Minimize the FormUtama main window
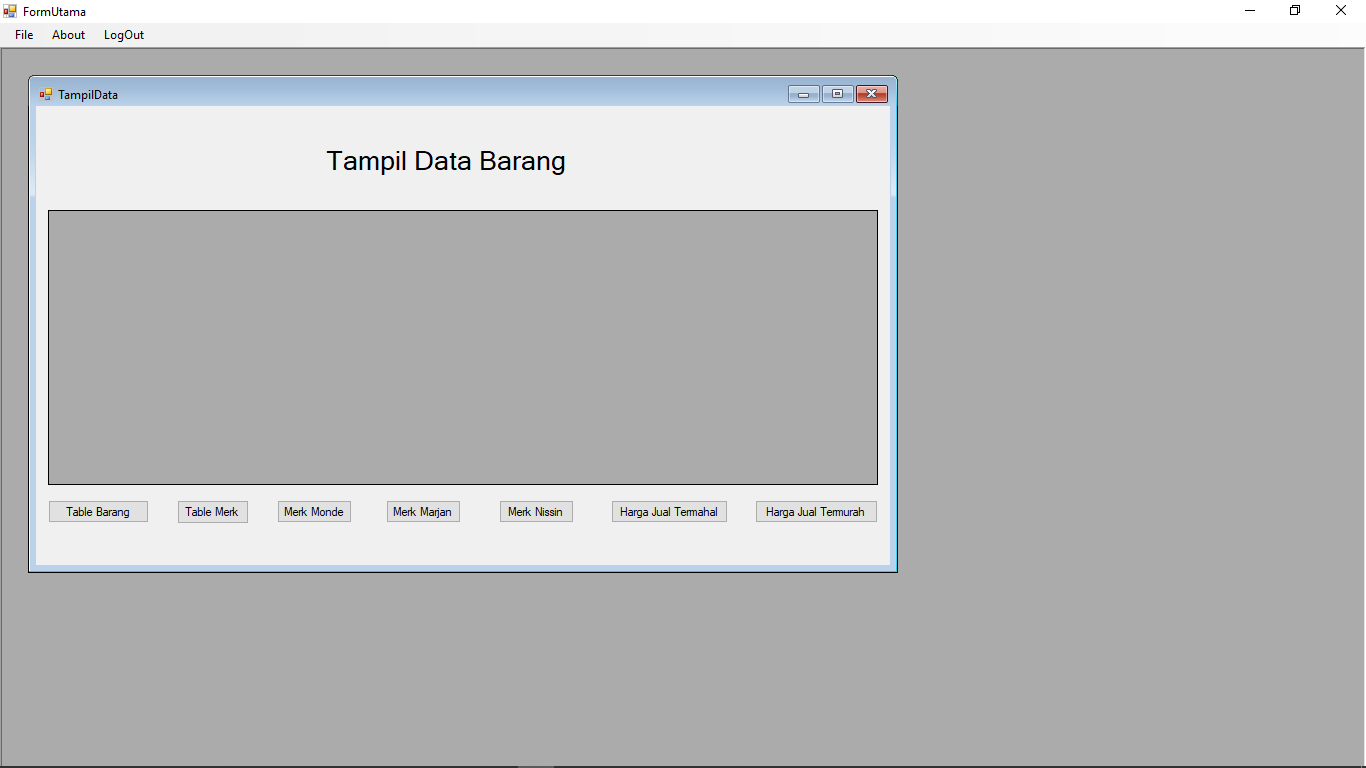Image resolution: width=1366 pixels, height=768 pixels. (x=1248, y=10)
